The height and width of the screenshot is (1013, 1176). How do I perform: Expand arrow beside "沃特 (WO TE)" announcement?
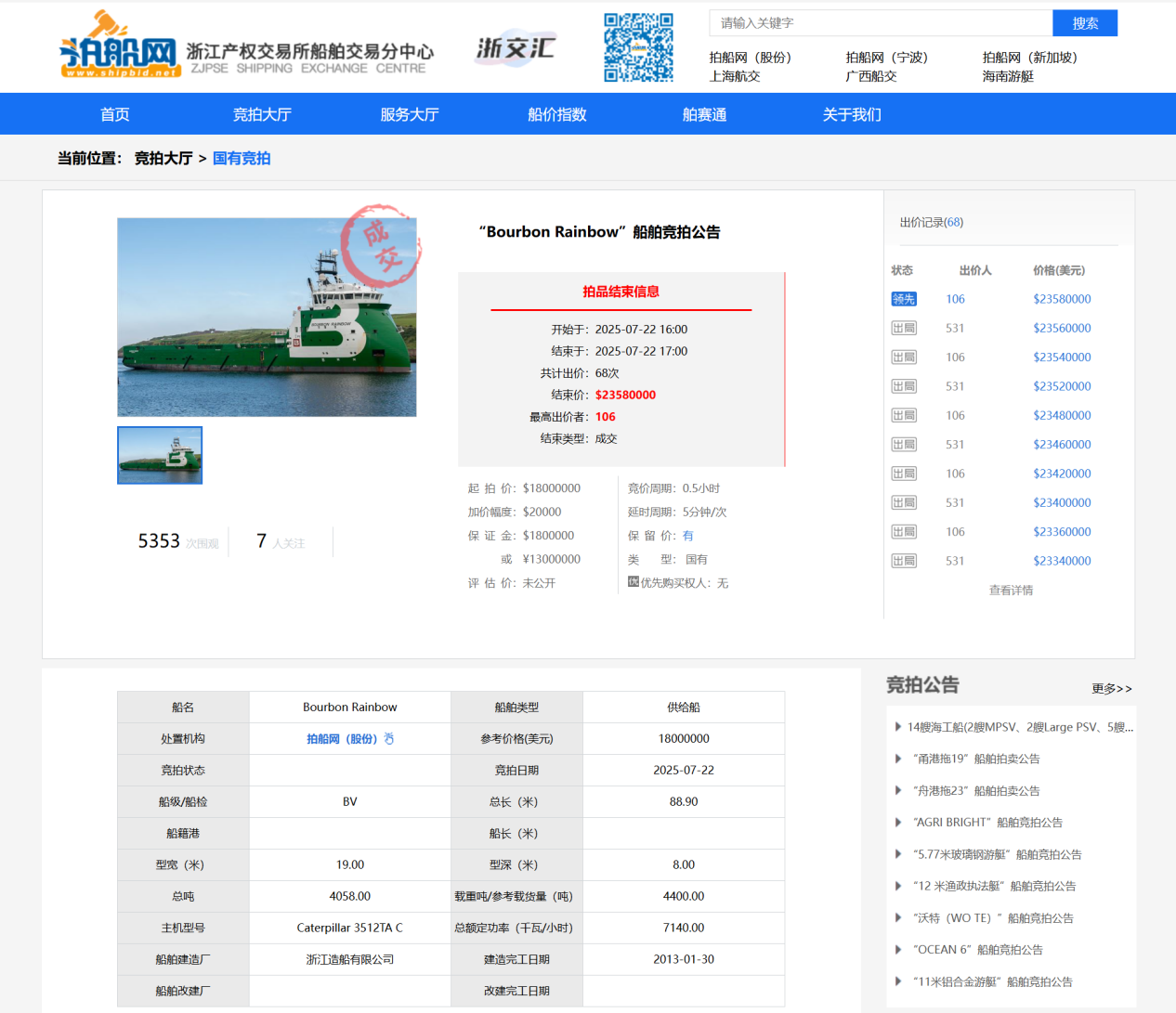coord(897,917)
